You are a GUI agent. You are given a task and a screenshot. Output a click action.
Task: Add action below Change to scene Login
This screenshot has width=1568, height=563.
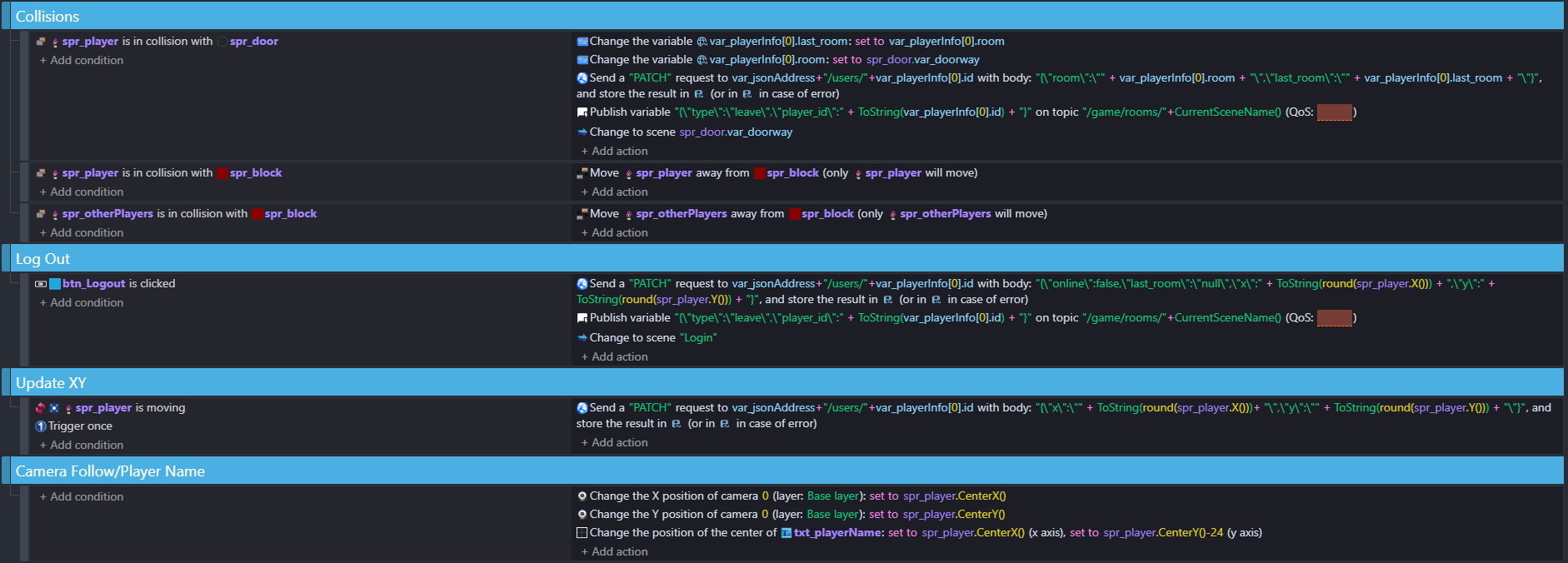[615, 357]
